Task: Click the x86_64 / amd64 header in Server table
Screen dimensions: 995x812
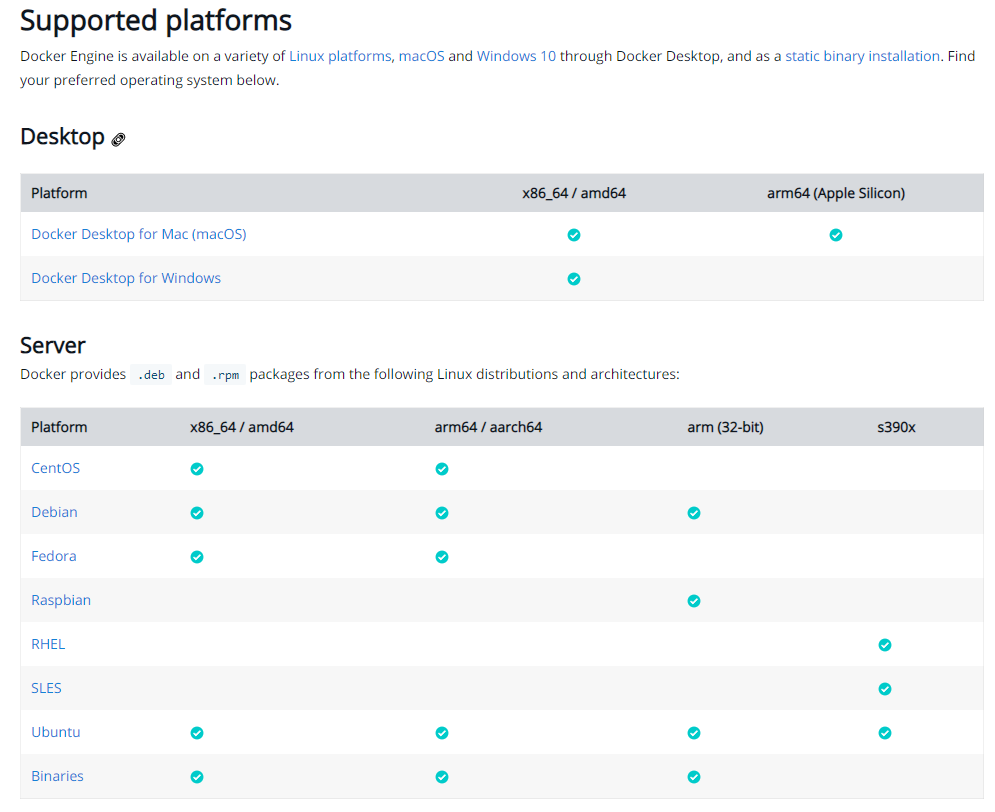Action: (242, 428)
